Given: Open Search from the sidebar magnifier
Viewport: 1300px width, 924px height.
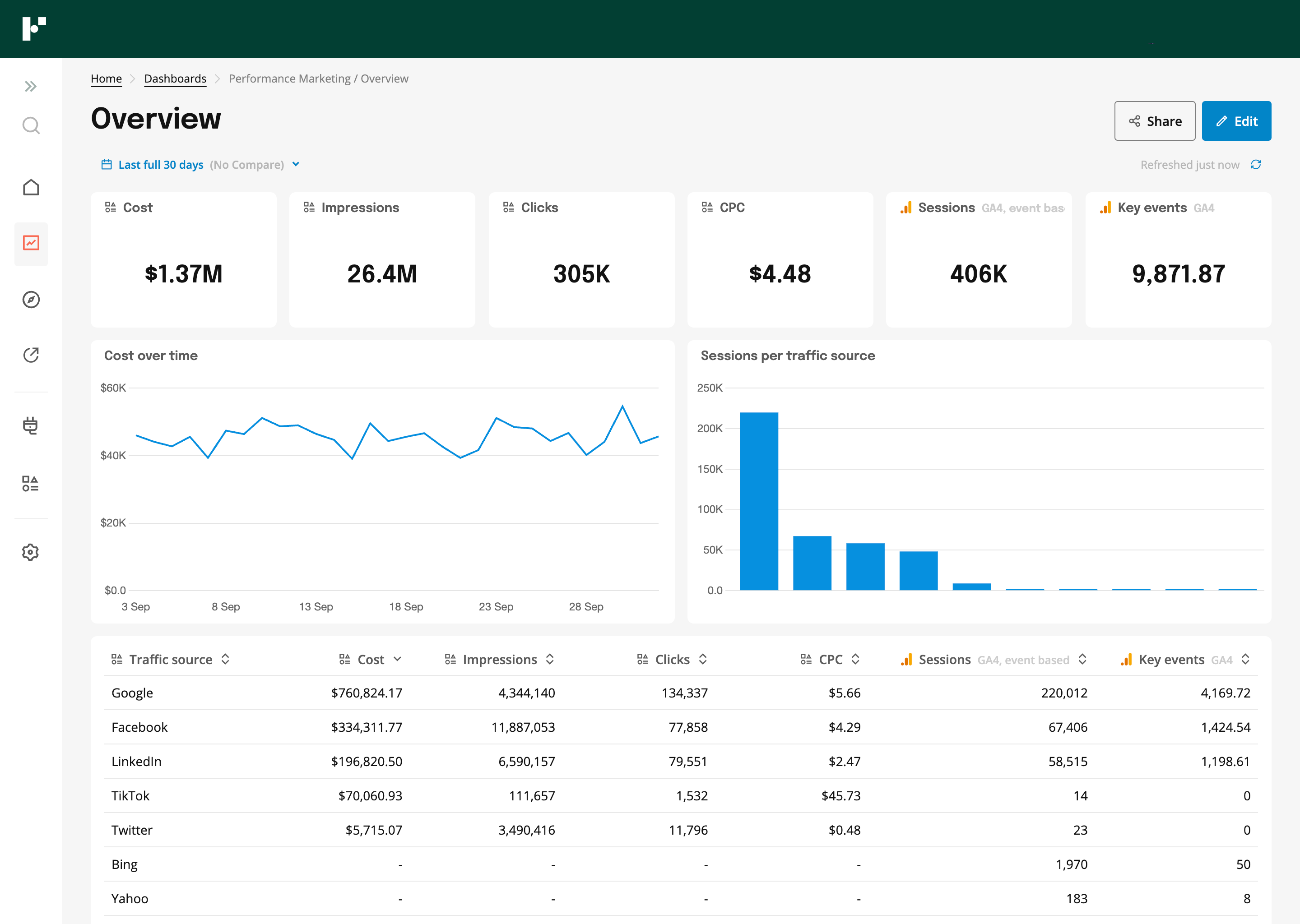Looking at the screenshot, I should click(x=31, y=125).
